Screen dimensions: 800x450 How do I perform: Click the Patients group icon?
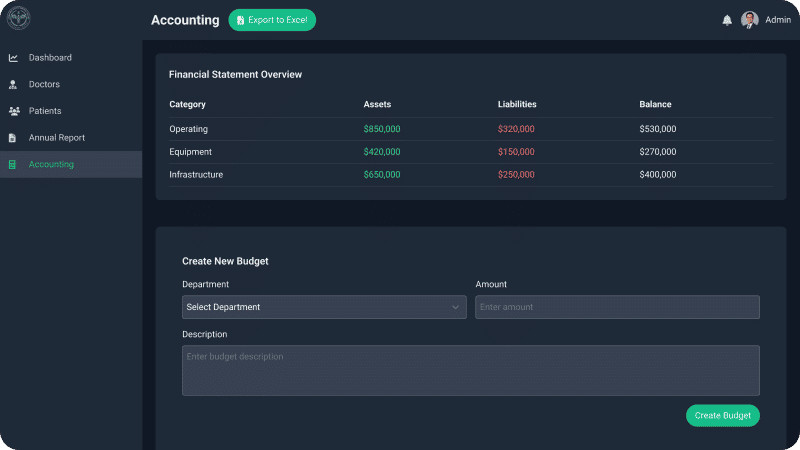tap(14, 111)
